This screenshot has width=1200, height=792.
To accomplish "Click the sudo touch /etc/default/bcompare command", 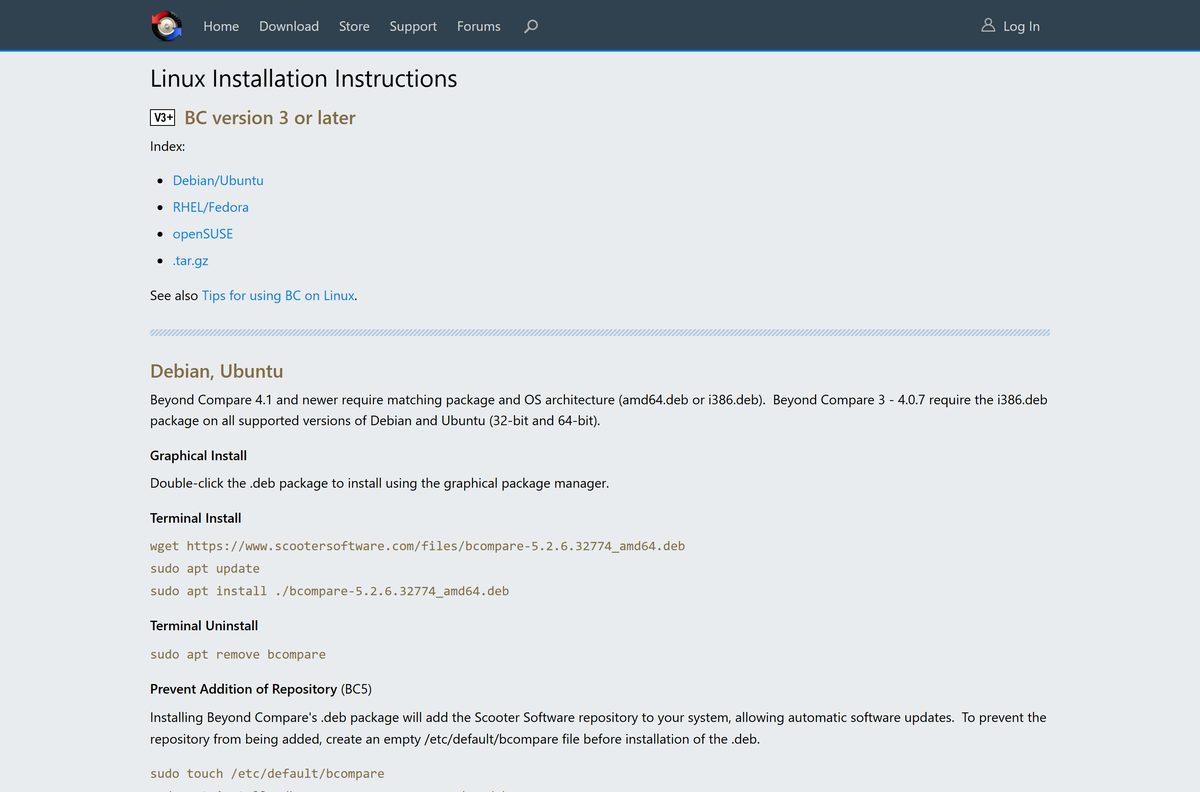I will [x=267, y=773].
